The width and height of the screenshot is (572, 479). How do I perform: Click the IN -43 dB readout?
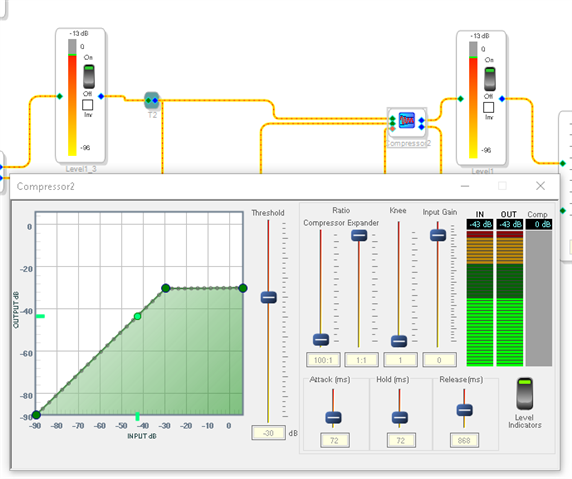[x=480, y=224]
